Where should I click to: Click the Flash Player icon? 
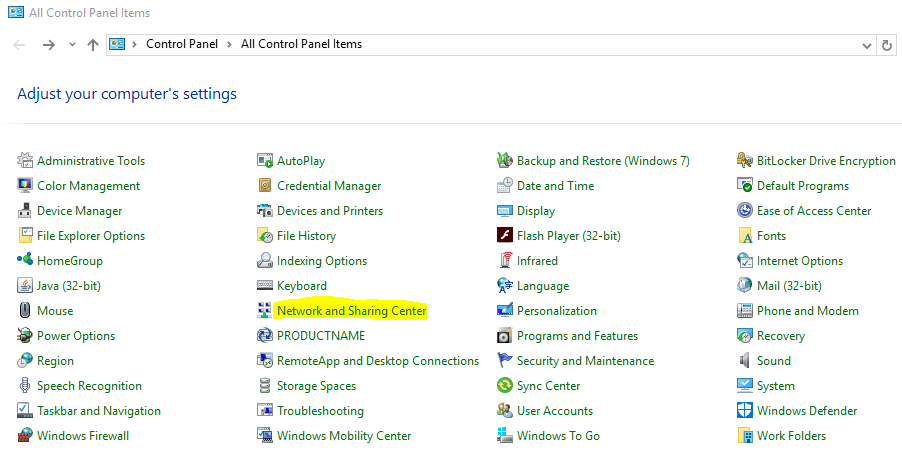tap(505, 236)
